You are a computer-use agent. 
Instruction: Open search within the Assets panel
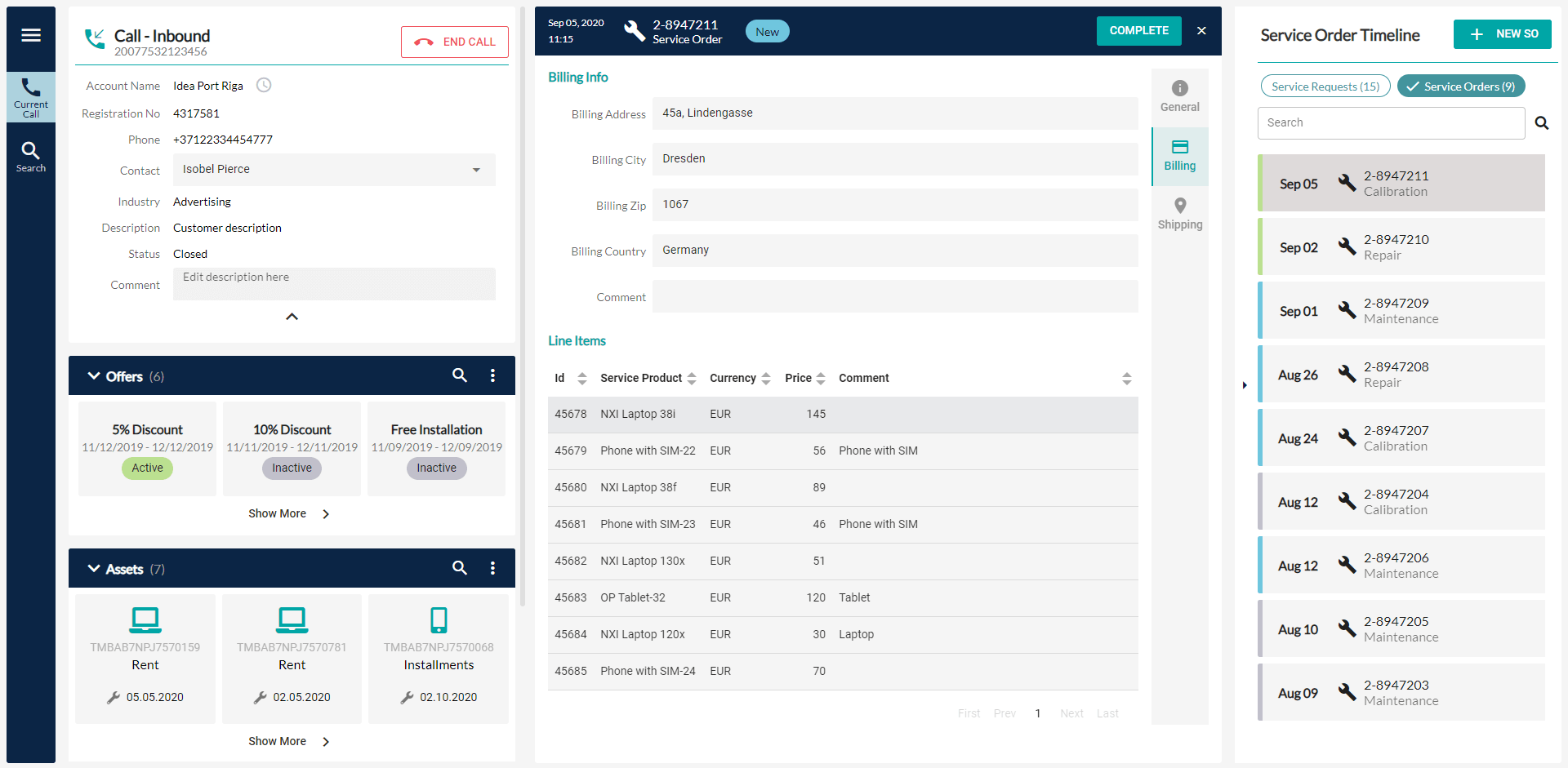pos(460,568)
